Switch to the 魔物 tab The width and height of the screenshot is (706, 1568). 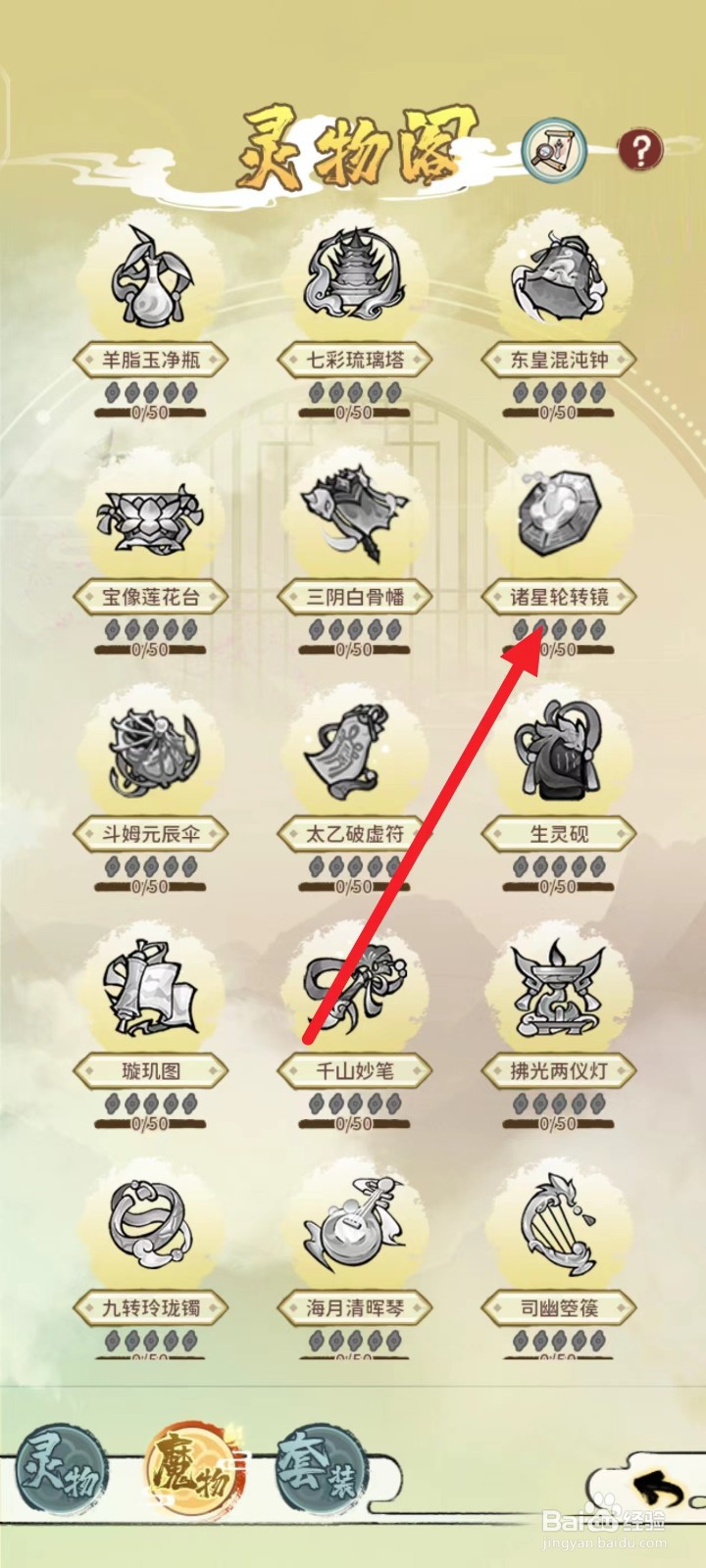(190, 1467)
